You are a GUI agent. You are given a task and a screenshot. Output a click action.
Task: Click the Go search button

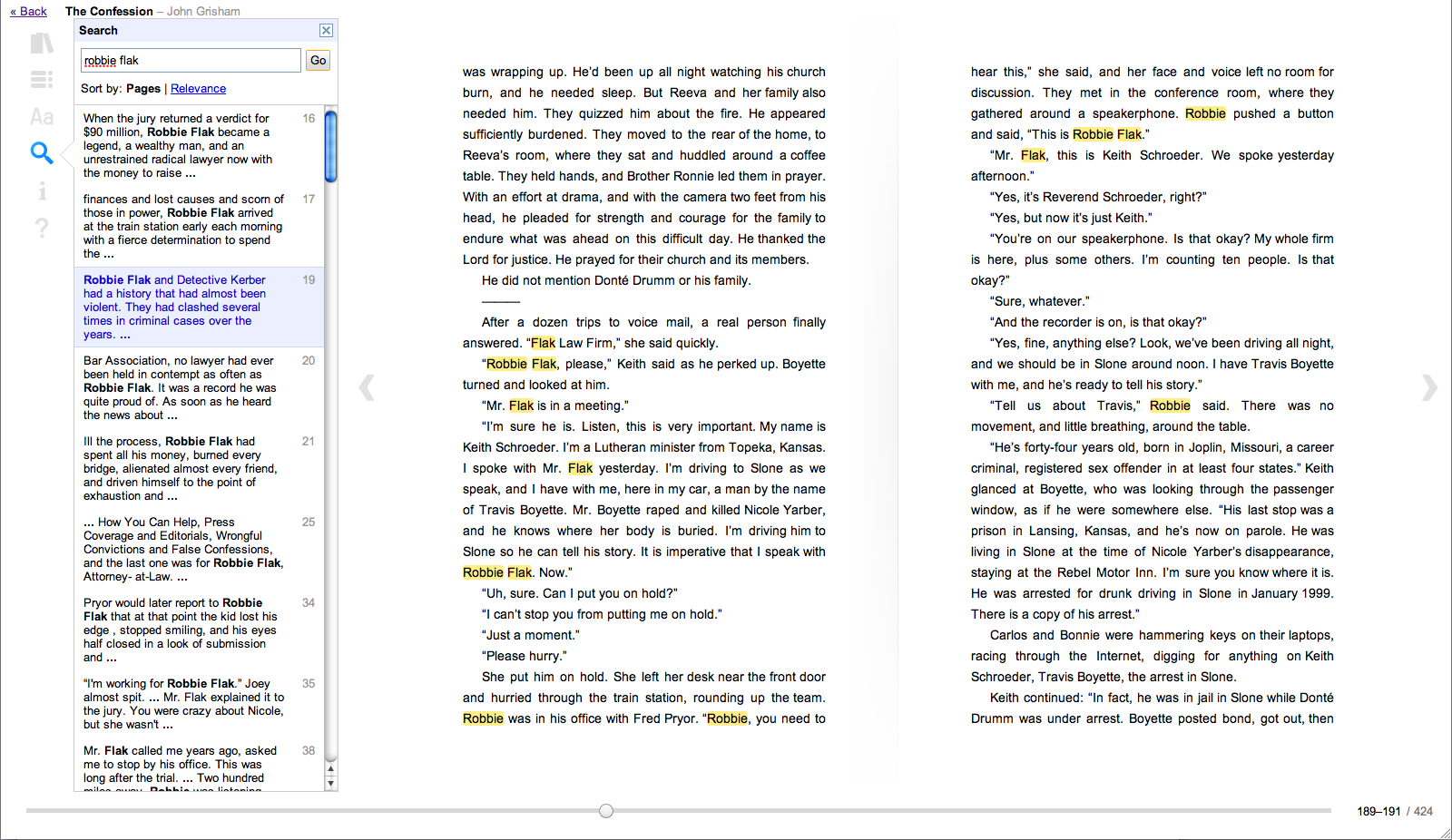click(318, 61)
